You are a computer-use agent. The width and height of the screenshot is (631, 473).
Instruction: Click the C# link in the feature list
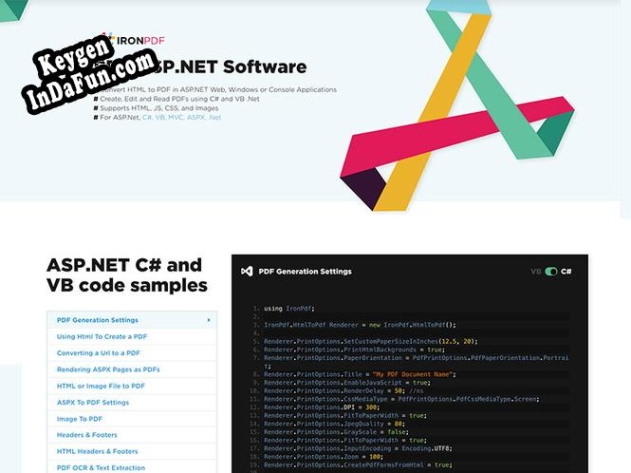point(146,118)
